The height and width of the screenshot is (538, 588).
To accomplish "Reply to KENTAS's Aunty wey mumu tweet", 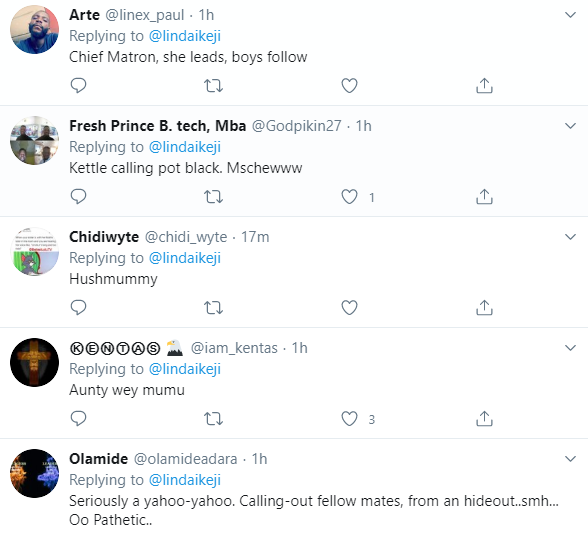I will point(78,418).
